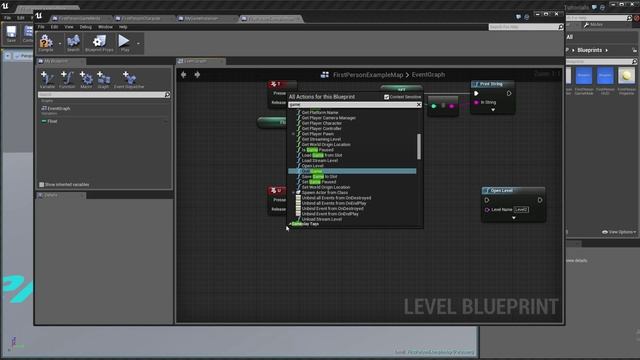Go forward with the graph navigation arrow
The image size is (640, 360).
click(x=197, y=75)
